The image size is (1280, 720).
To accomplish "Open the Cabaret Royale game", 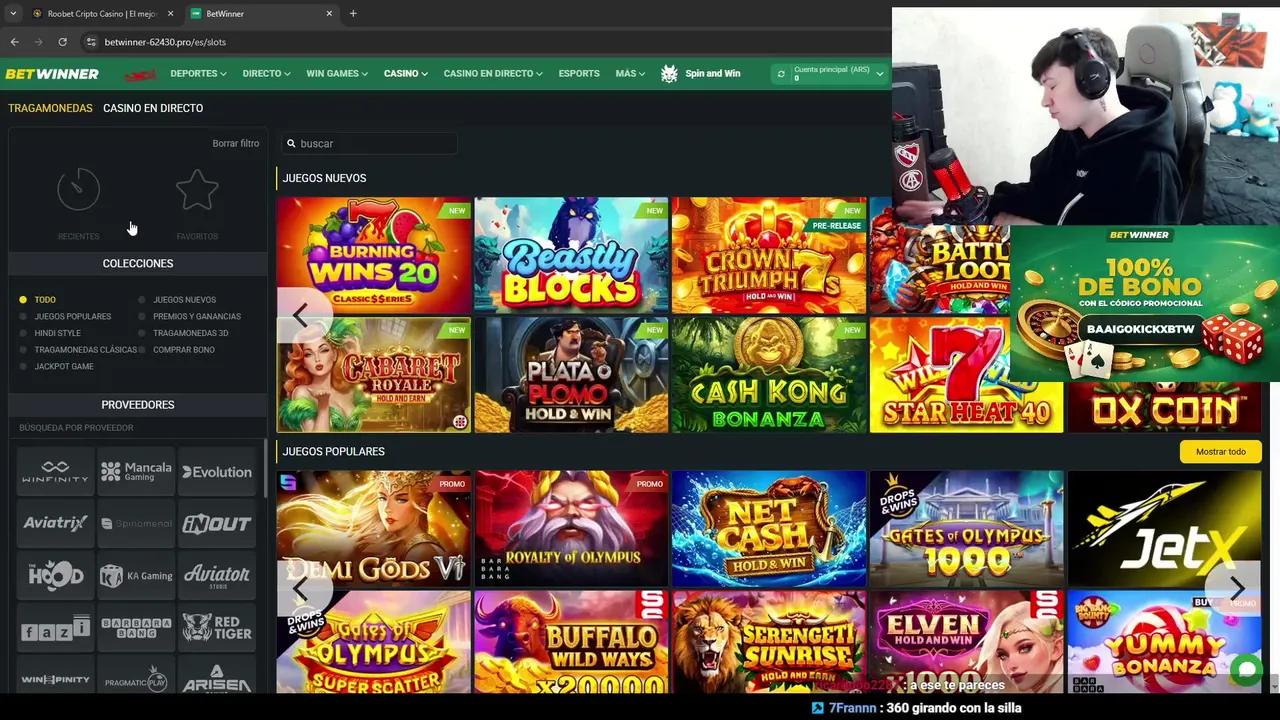I will 373,375.
